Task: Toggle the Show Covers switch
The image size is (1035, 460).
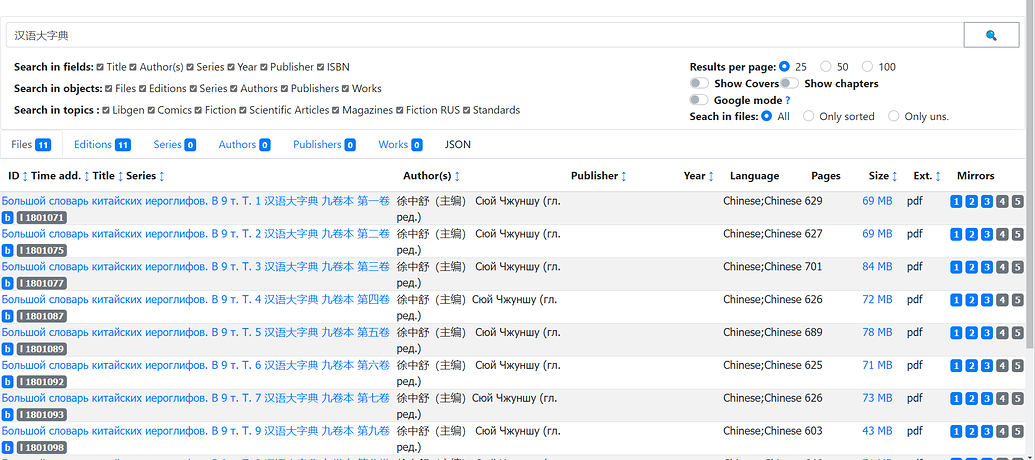Action: 699,84
